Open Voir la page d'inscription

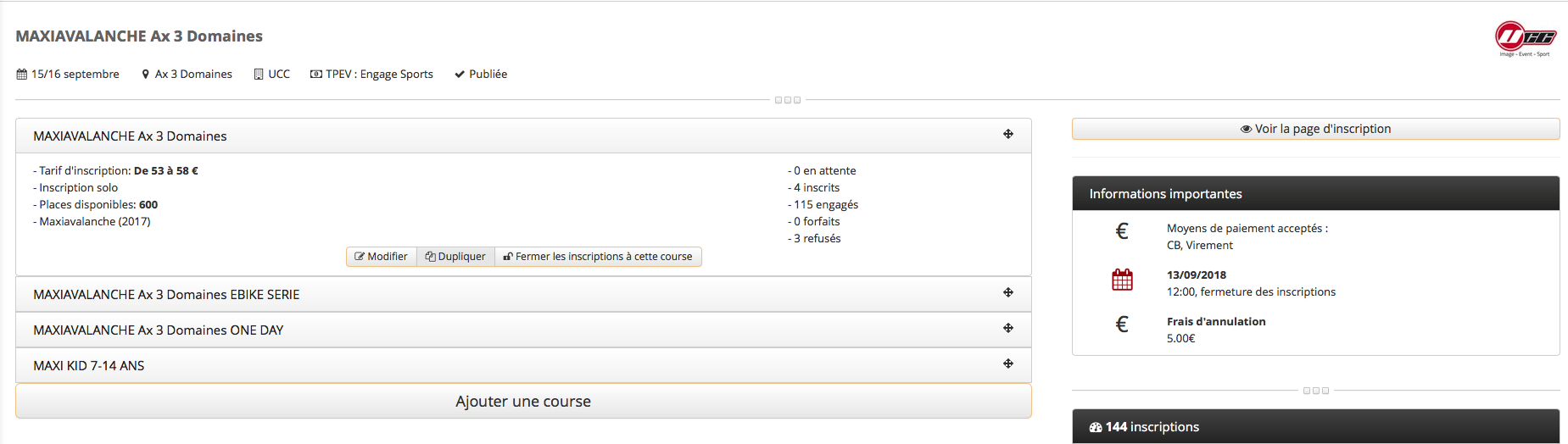tap(1315, 129)
